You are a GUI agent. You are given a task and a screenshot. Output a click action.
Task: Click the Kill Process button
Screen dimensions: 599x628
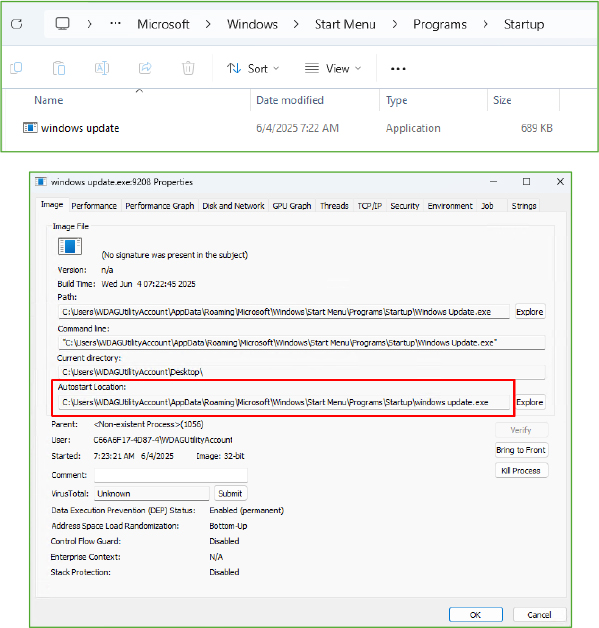pos(521,471)
